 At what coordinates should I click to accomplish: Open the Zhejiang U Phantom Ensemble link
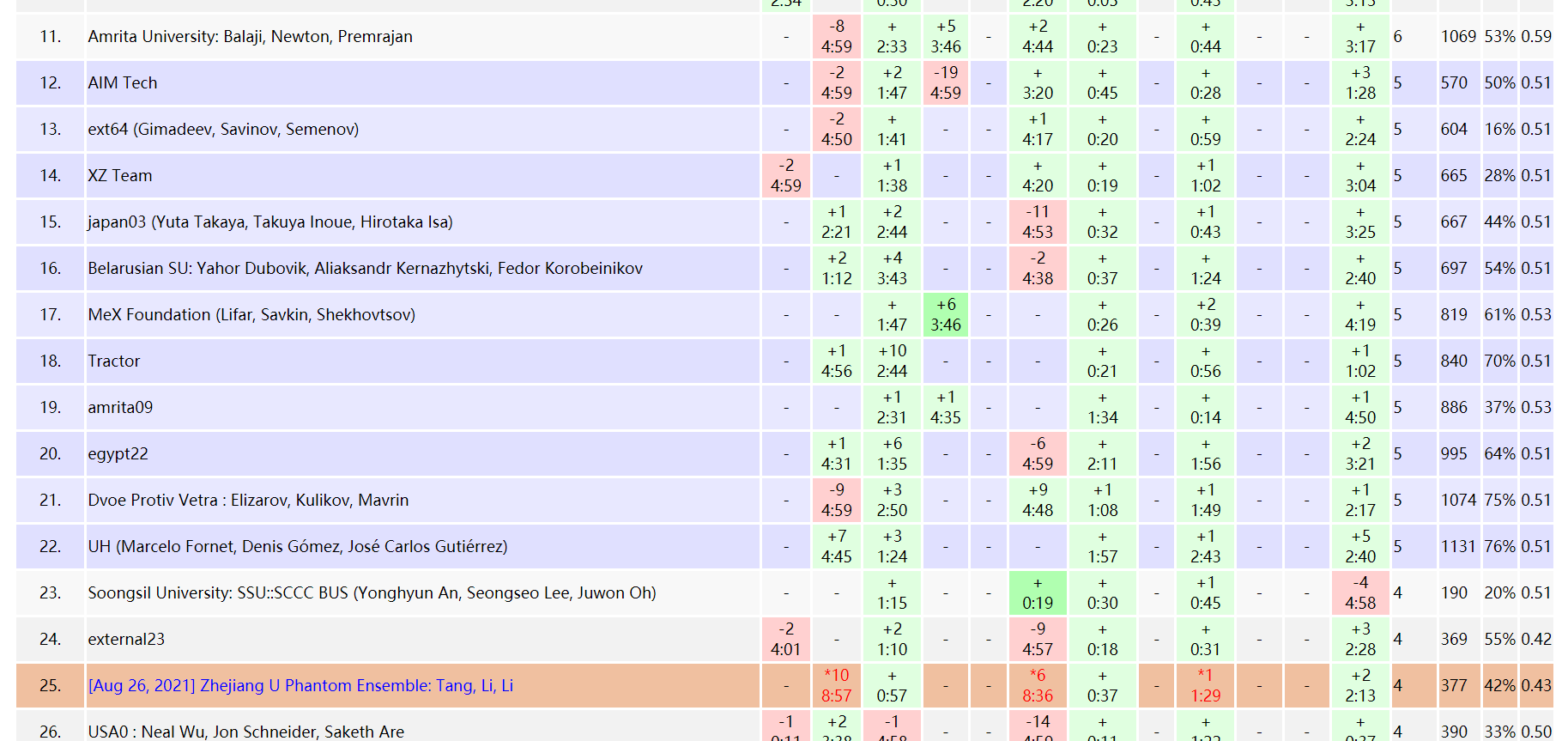(x=300, y=686)
